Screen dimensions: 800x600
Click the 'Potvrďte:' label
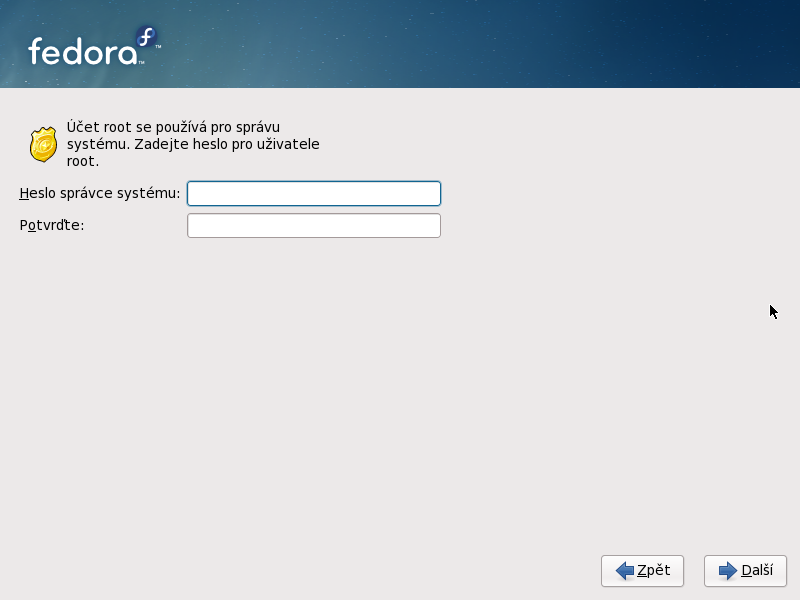tap(52, 225)
